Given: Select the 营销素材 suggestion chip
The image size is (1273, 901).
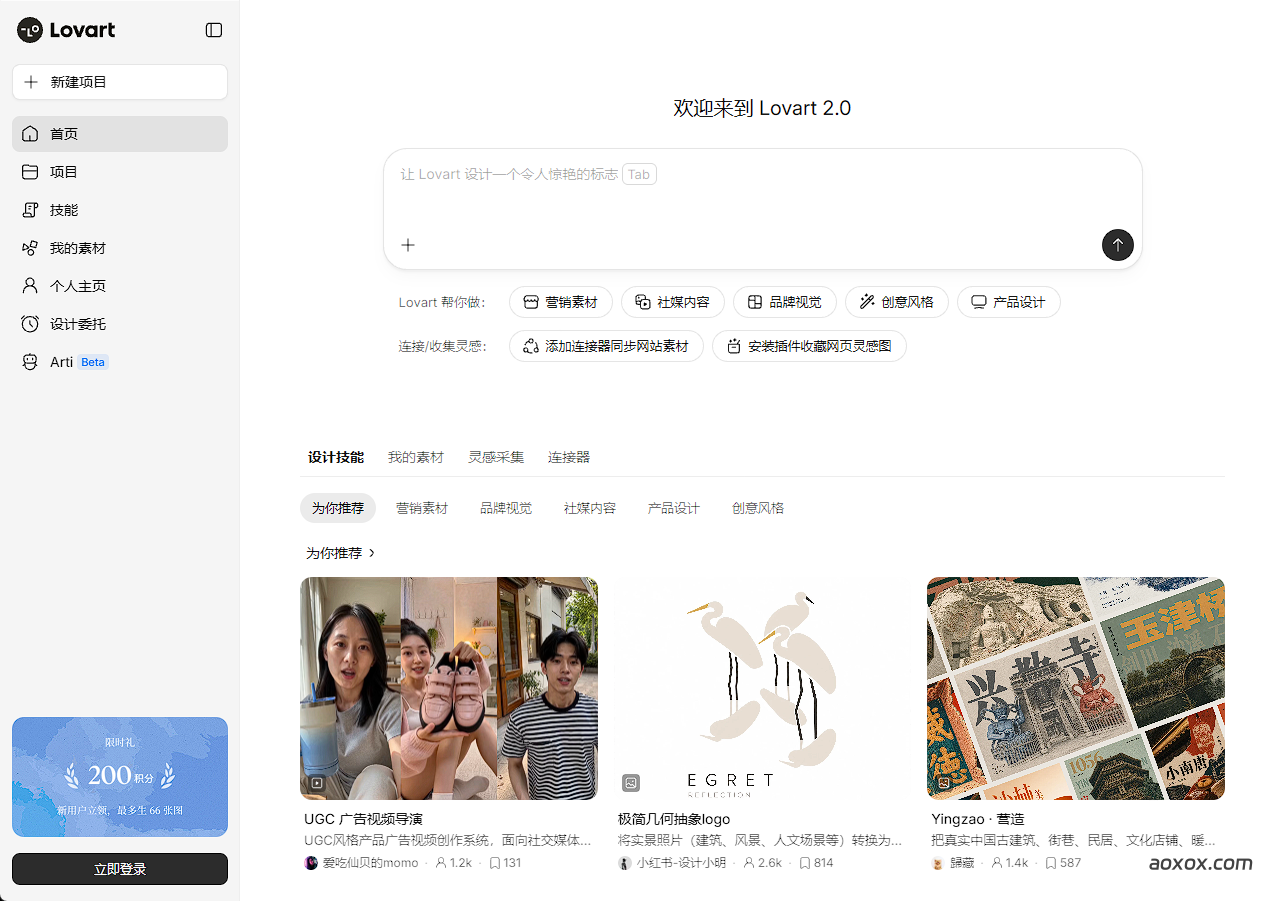Looking at the screenshot, I should [x=561, y=302].
